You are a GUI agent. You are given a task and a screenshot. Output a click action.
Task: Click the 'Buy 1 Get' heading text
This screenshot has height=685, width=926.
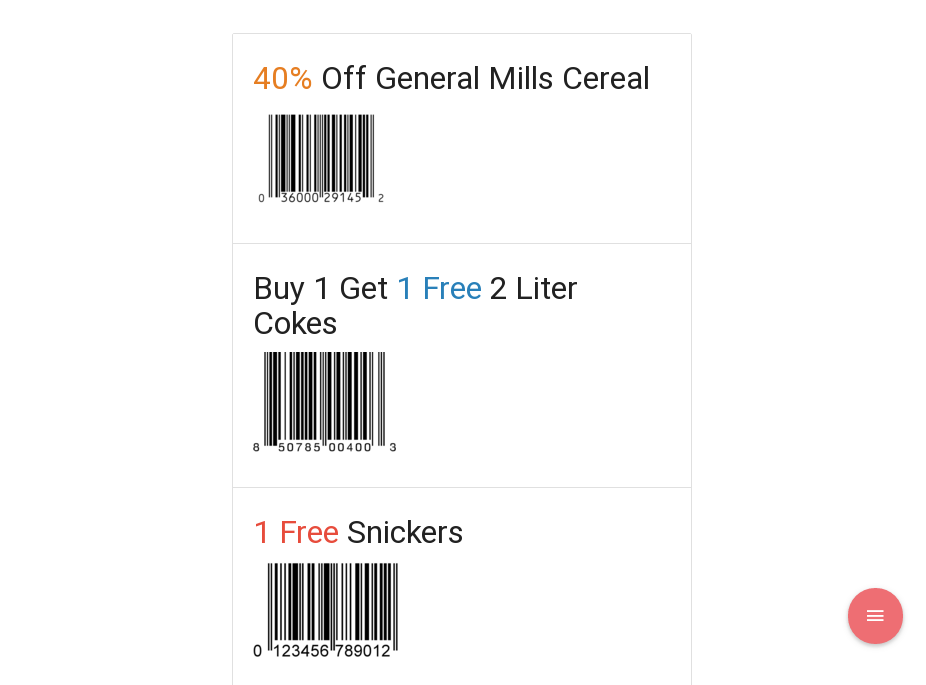[320, 288]
